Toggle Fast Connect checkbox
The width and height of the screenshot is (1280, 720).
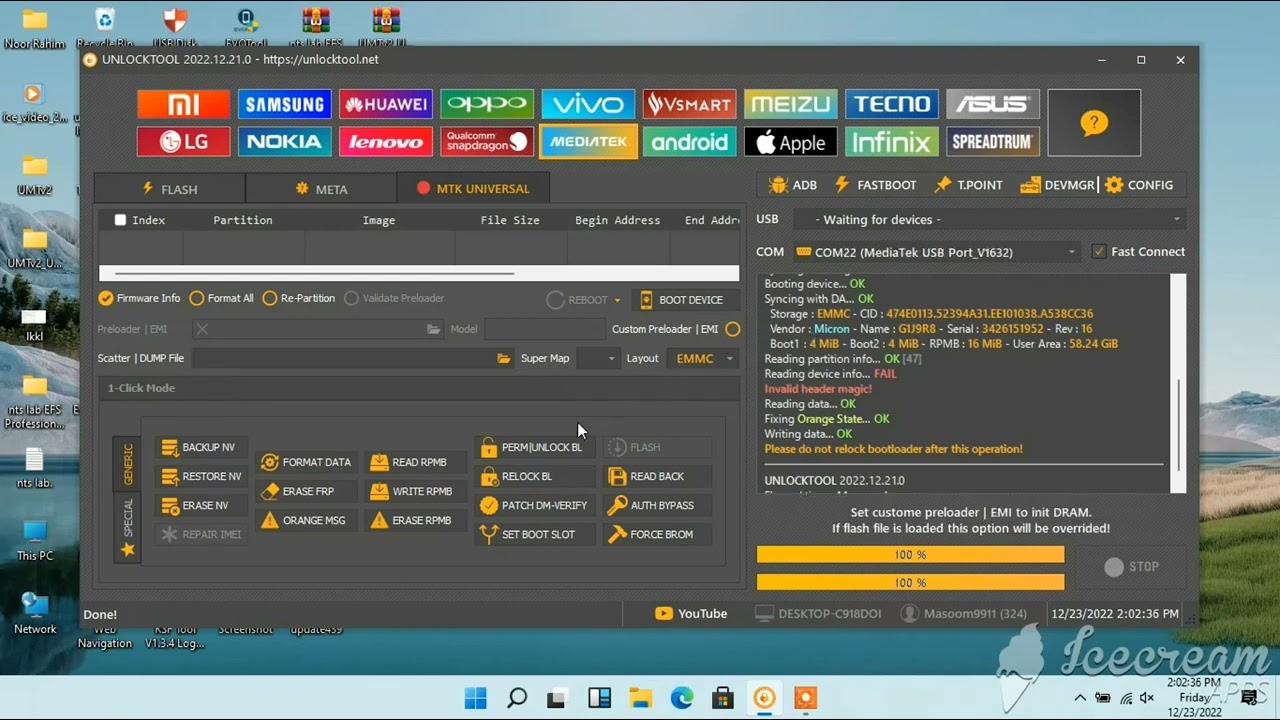[x=1099, y=252]
